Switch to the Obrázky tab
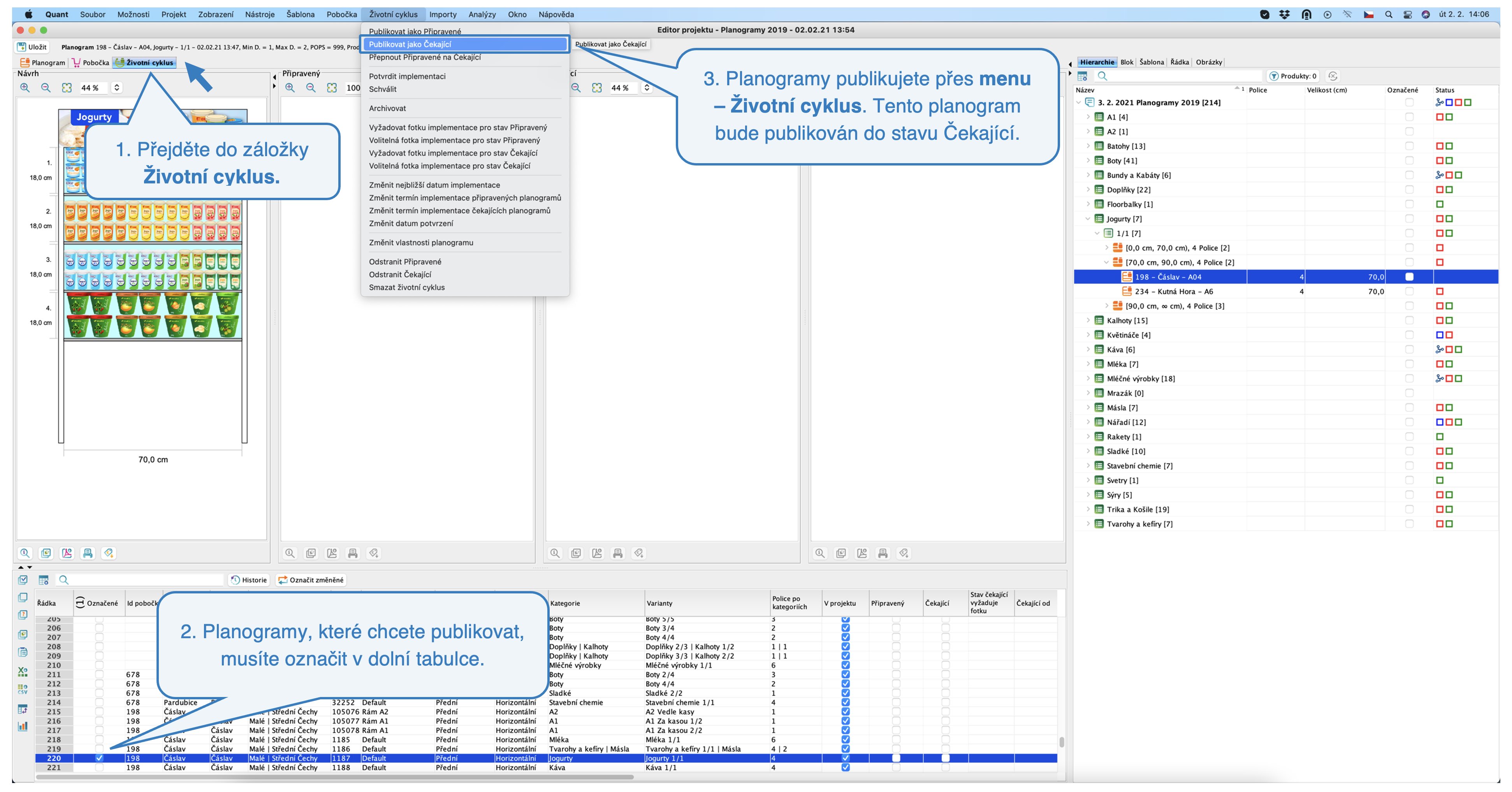Screen dimensions: 1512x792 1208,62
